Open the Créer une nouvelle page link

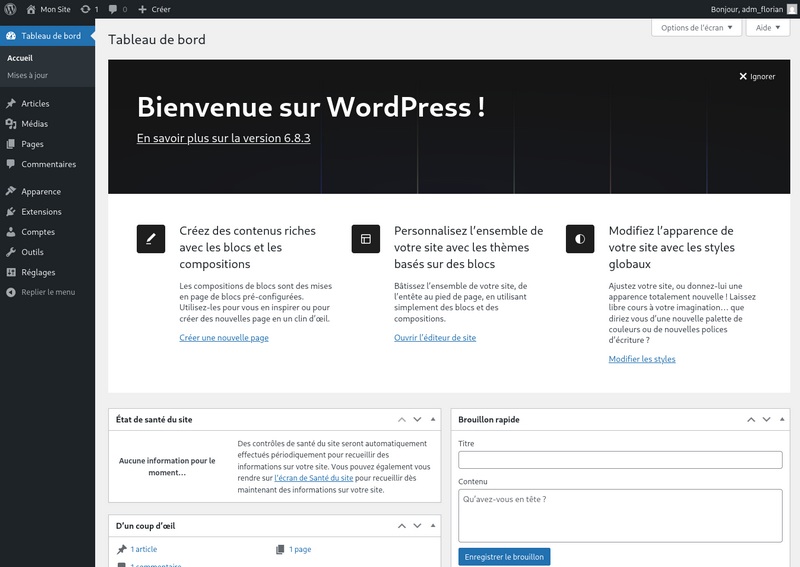pyautogui.click(x=224, y=338)
